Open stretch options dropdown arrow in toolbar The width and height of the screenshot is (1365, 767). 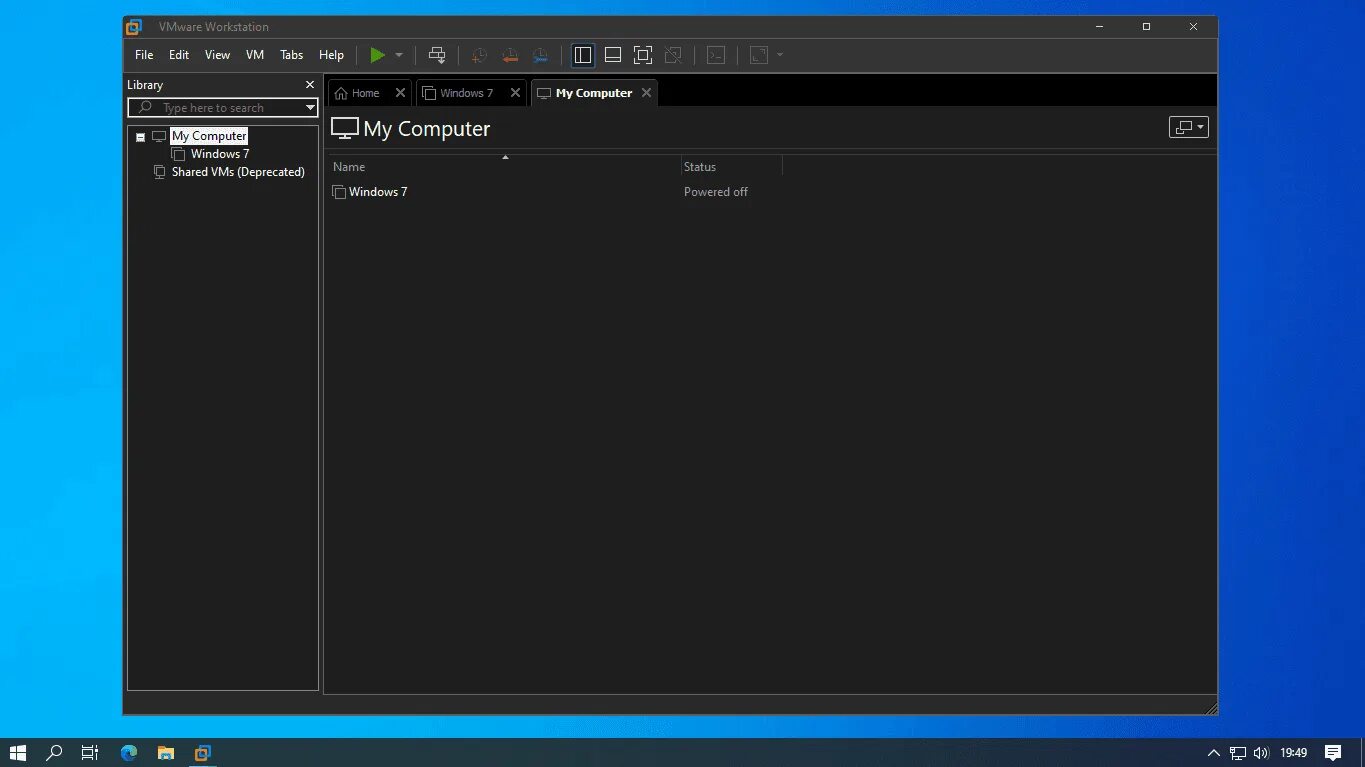(780, 55)
